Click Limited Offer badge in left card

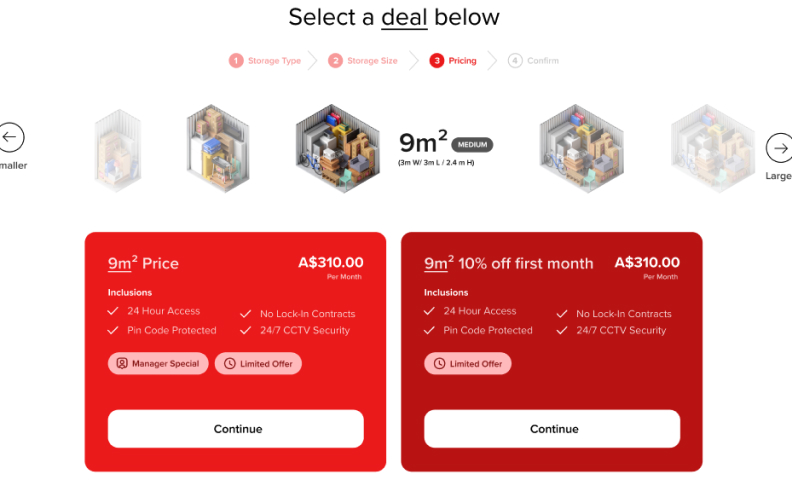(258, 364)
